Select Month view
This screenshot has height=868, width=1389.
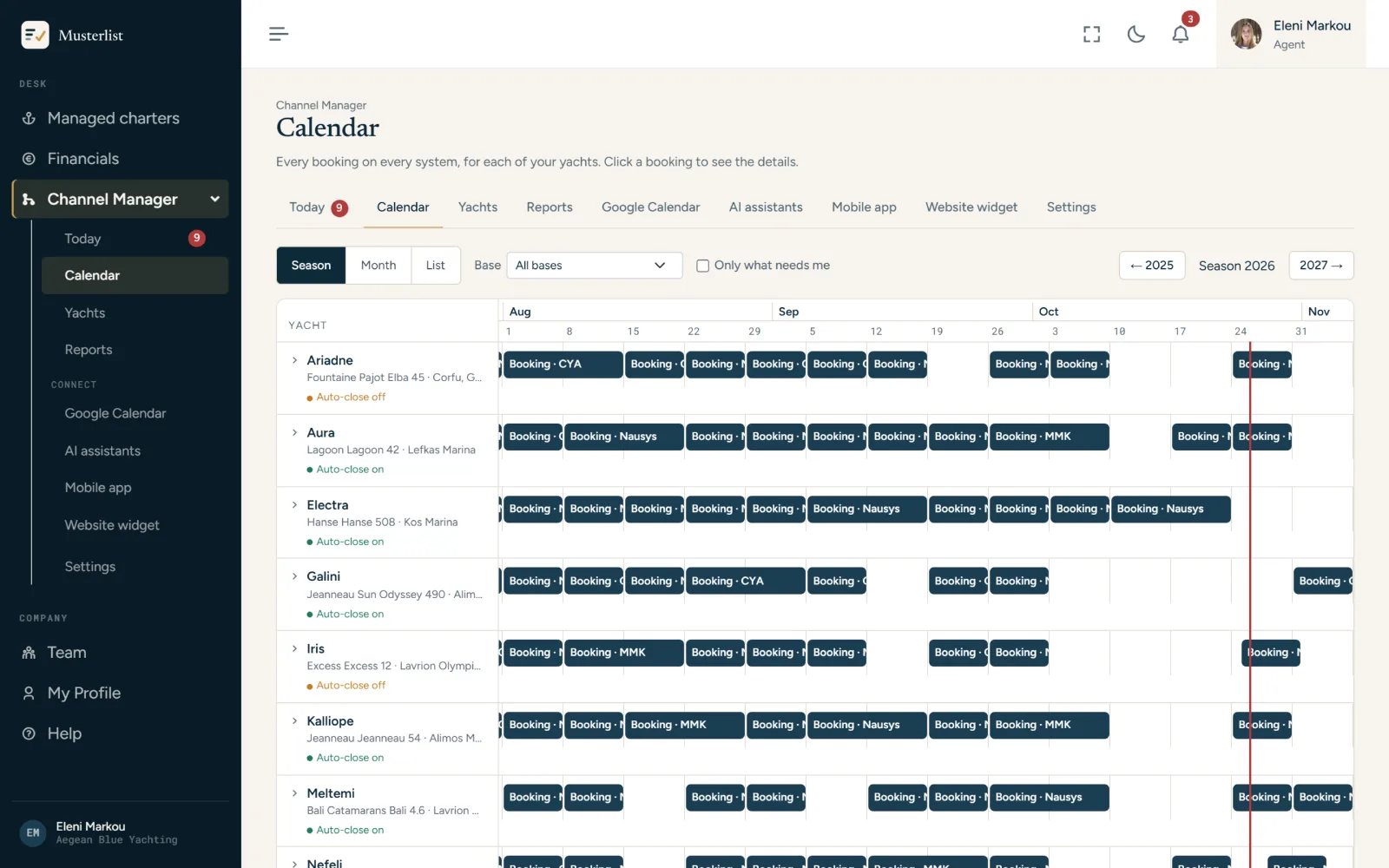pos(379,266)
